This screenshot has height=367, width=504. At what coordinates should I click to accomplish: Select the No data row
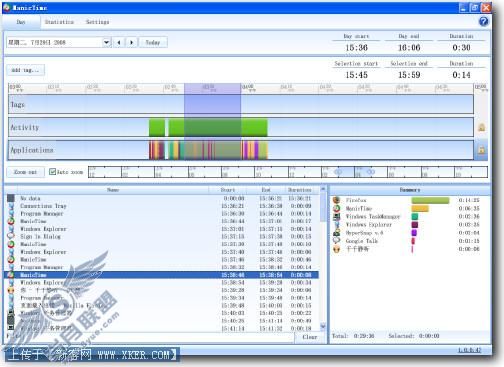[162, 198]
